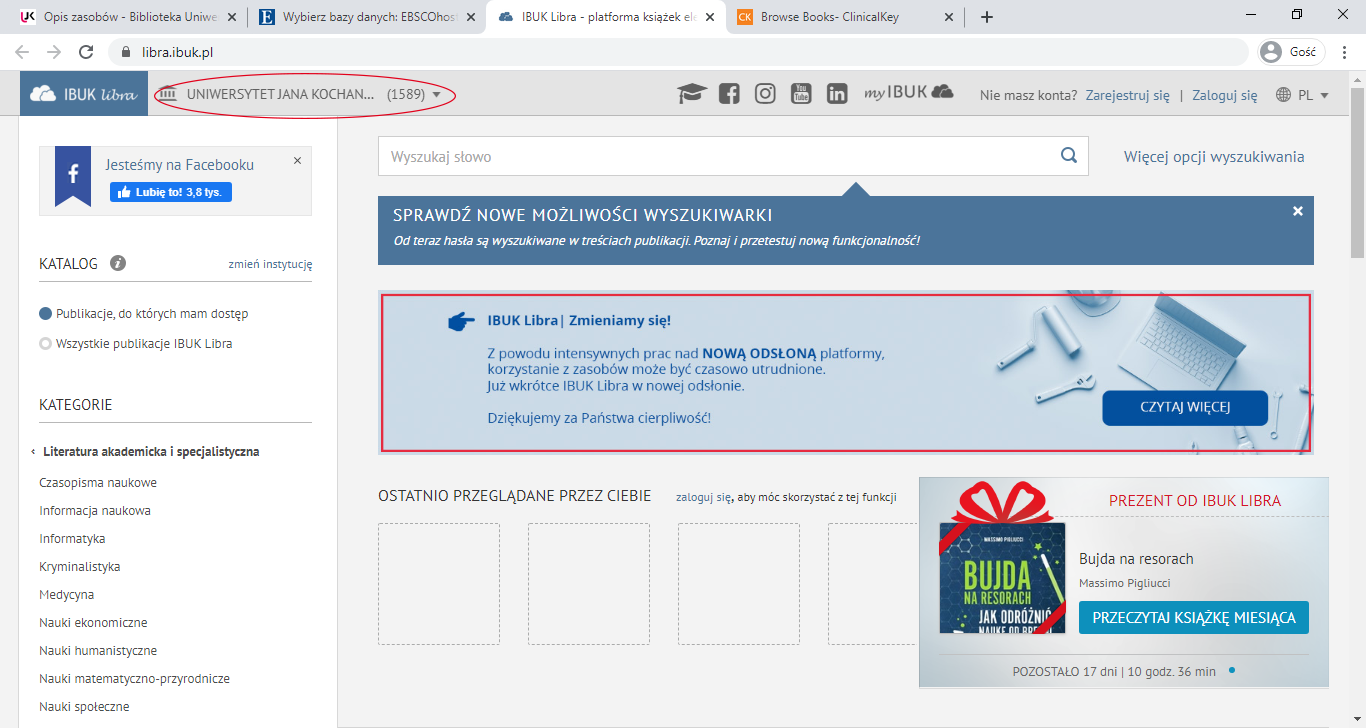This screenshot has height=728, width=1366.
Task: Click the Katalog info icon
Action: [x=118, y=264]
